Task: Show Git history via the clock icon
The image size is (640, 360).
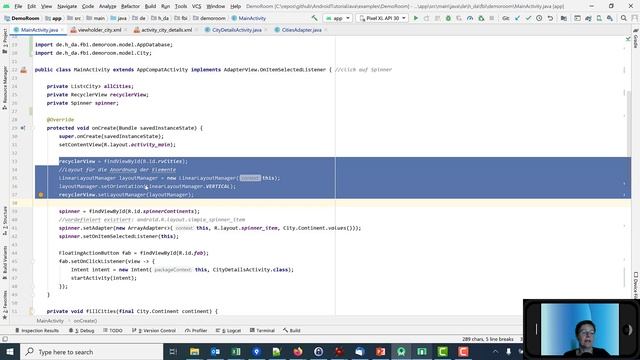Action: tap(539, 18)
